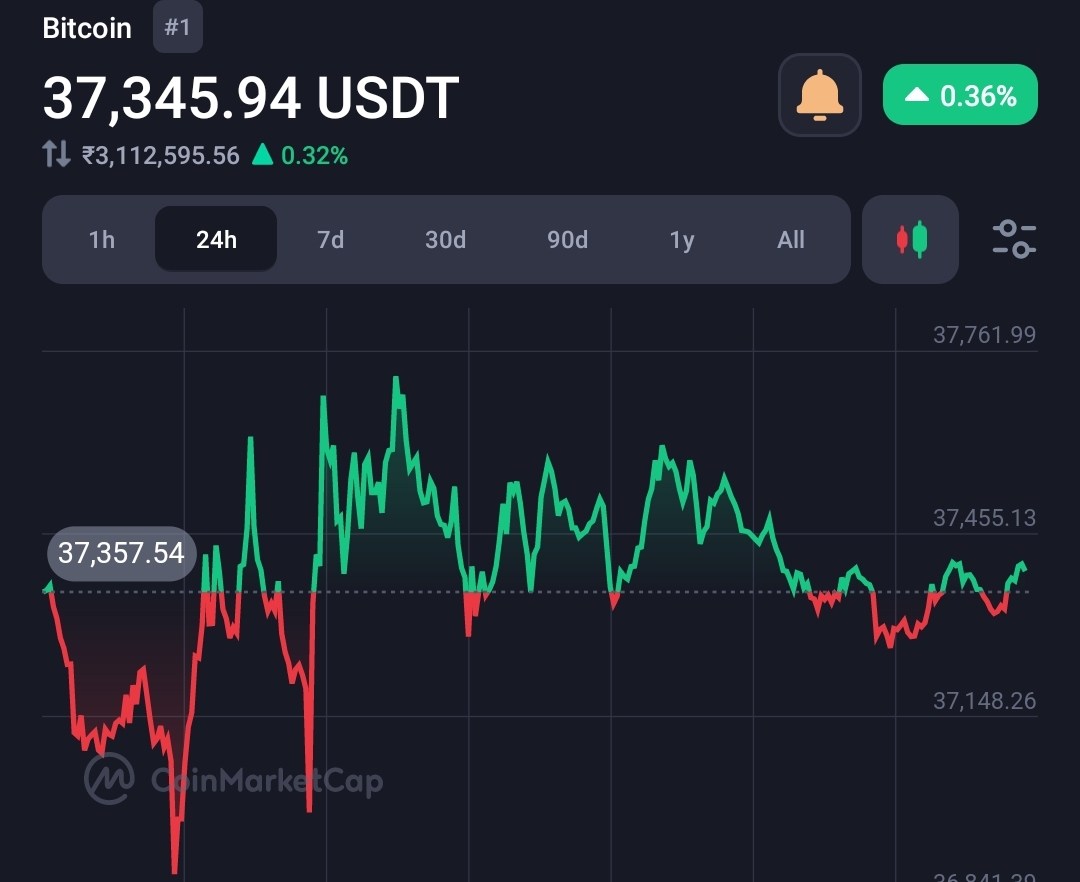Switch chart to 30d range

pos(445,240)
